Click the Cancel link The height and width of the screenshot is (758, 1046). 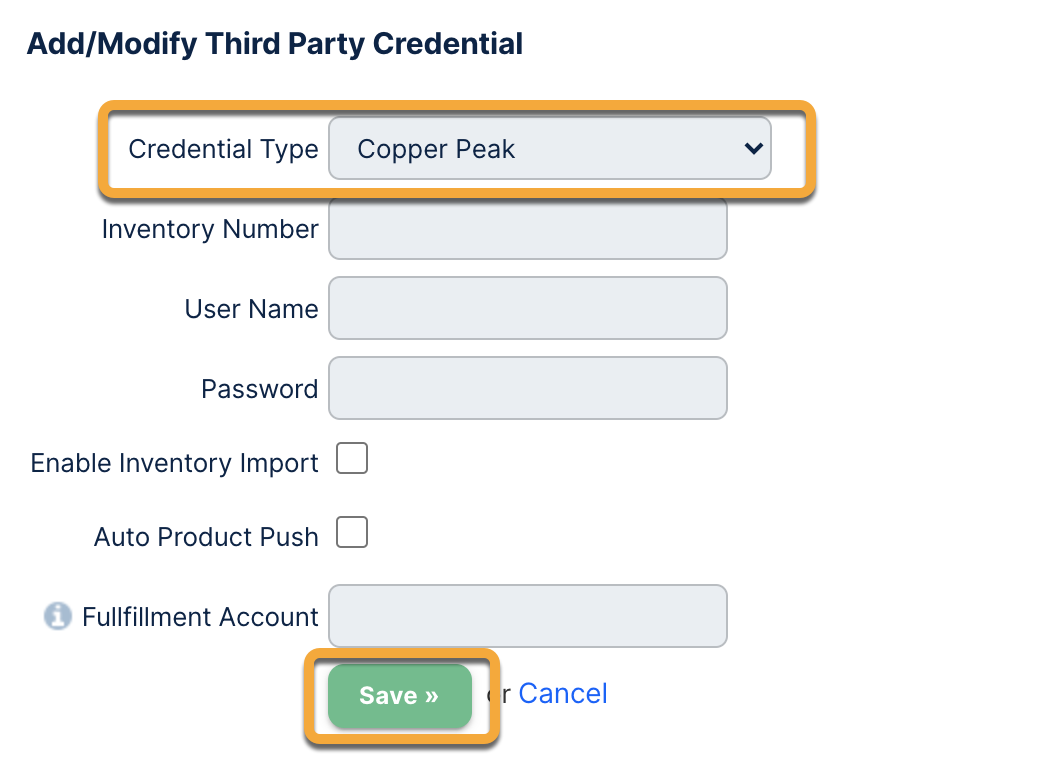[563, 694]
